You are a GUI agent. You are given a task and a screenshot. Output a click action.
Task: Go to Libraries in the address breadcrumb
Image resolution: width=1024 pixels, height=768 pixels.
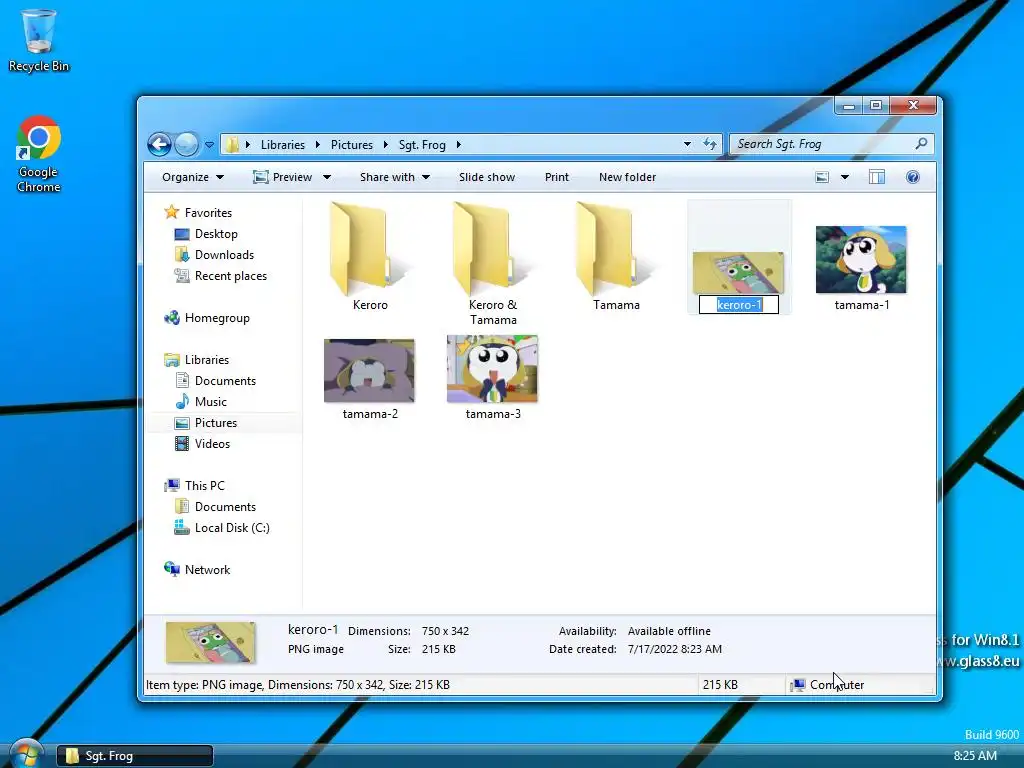point(283,145)
